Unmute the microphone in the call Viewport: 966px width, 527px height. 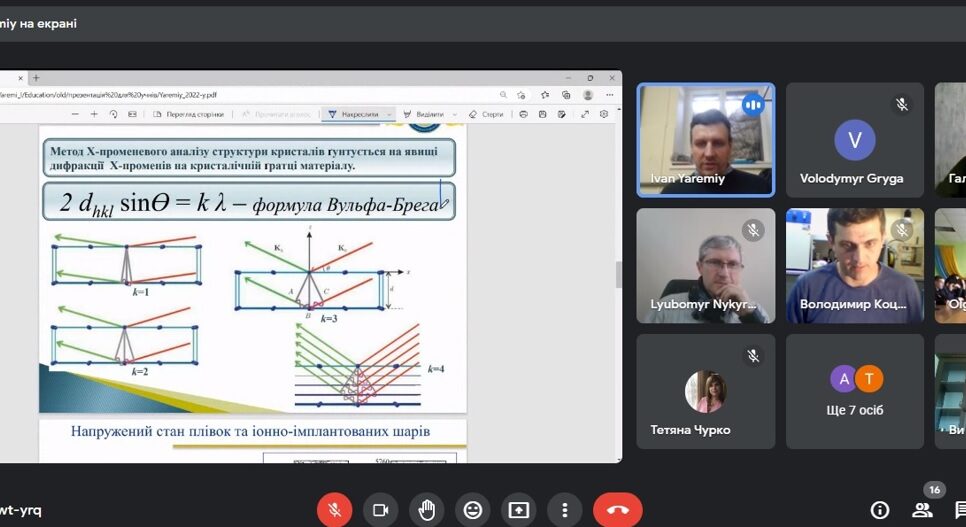pyautogui.click(x=334, y=510)
